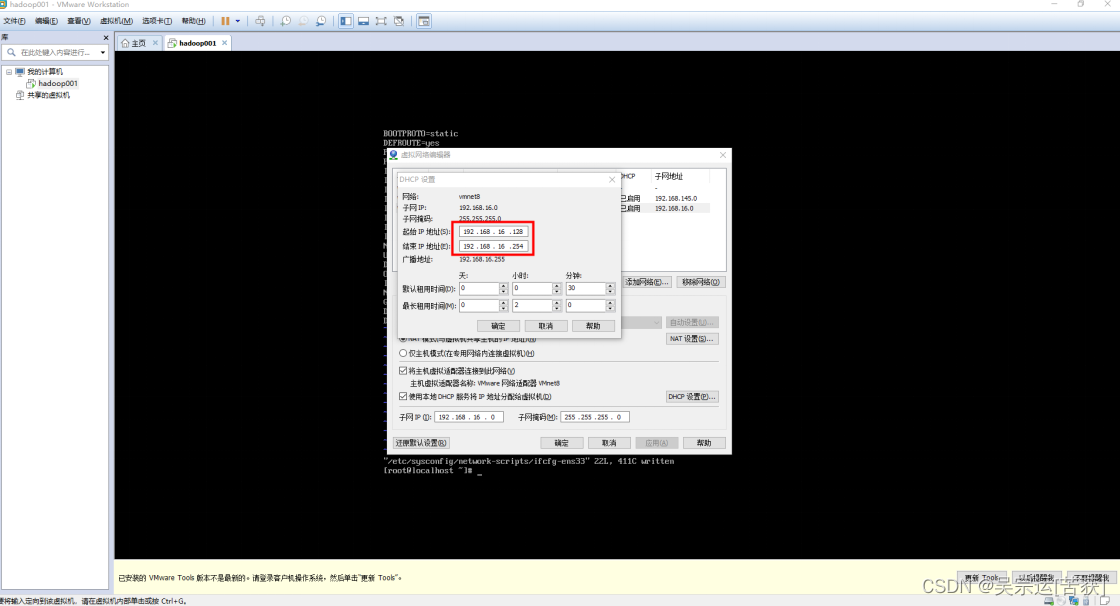Select 共享的虚拟机 in the library tree
Viewport: 1120px width, 606px height.
(x=48, y=94)
